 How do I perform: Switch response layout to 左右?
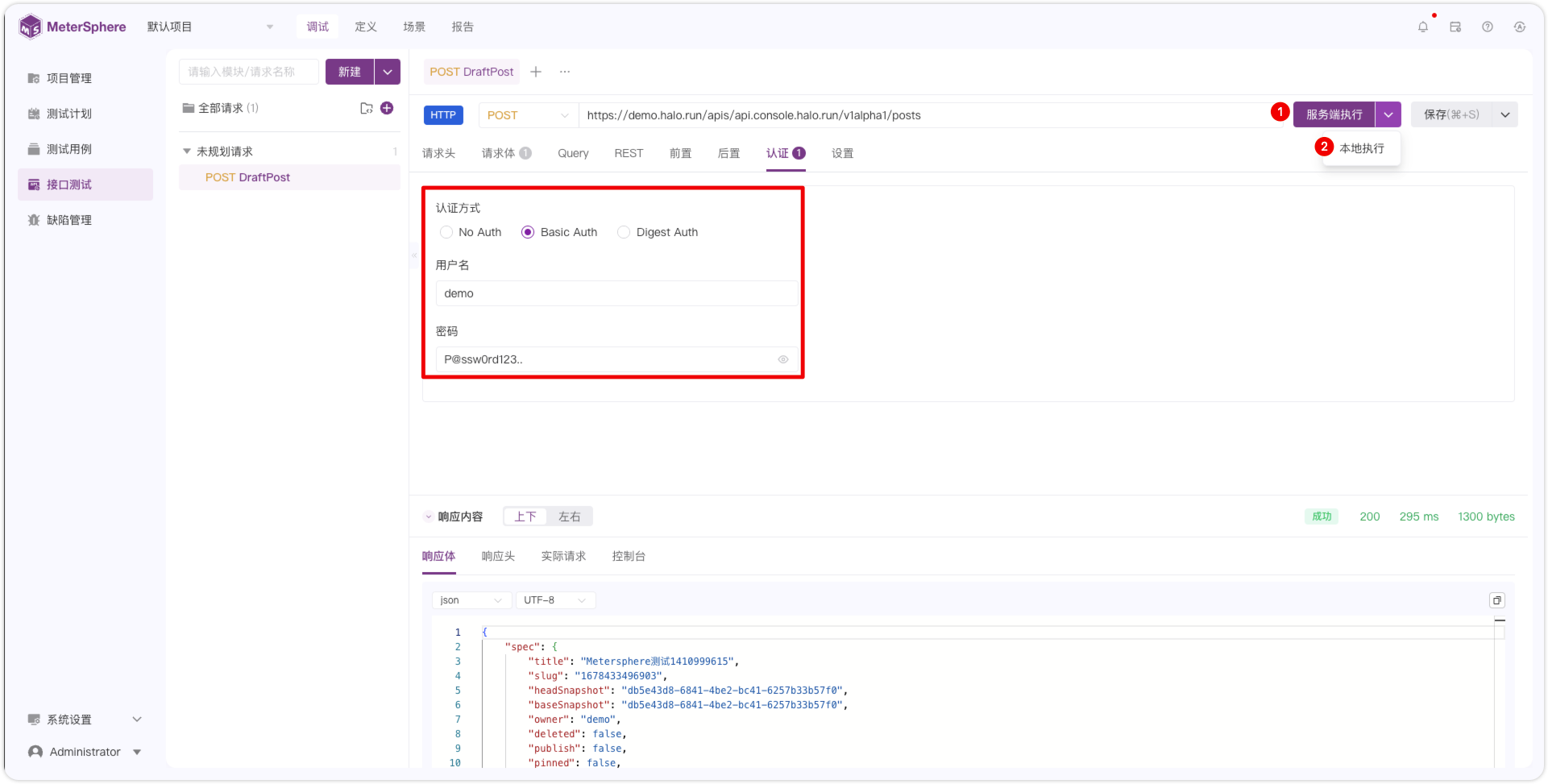click(570, 516)
